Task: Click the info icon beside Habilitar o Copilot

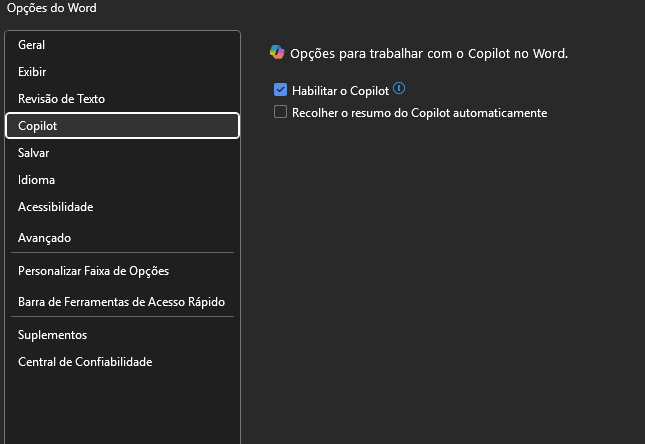Action: click(x=399, y=88)
